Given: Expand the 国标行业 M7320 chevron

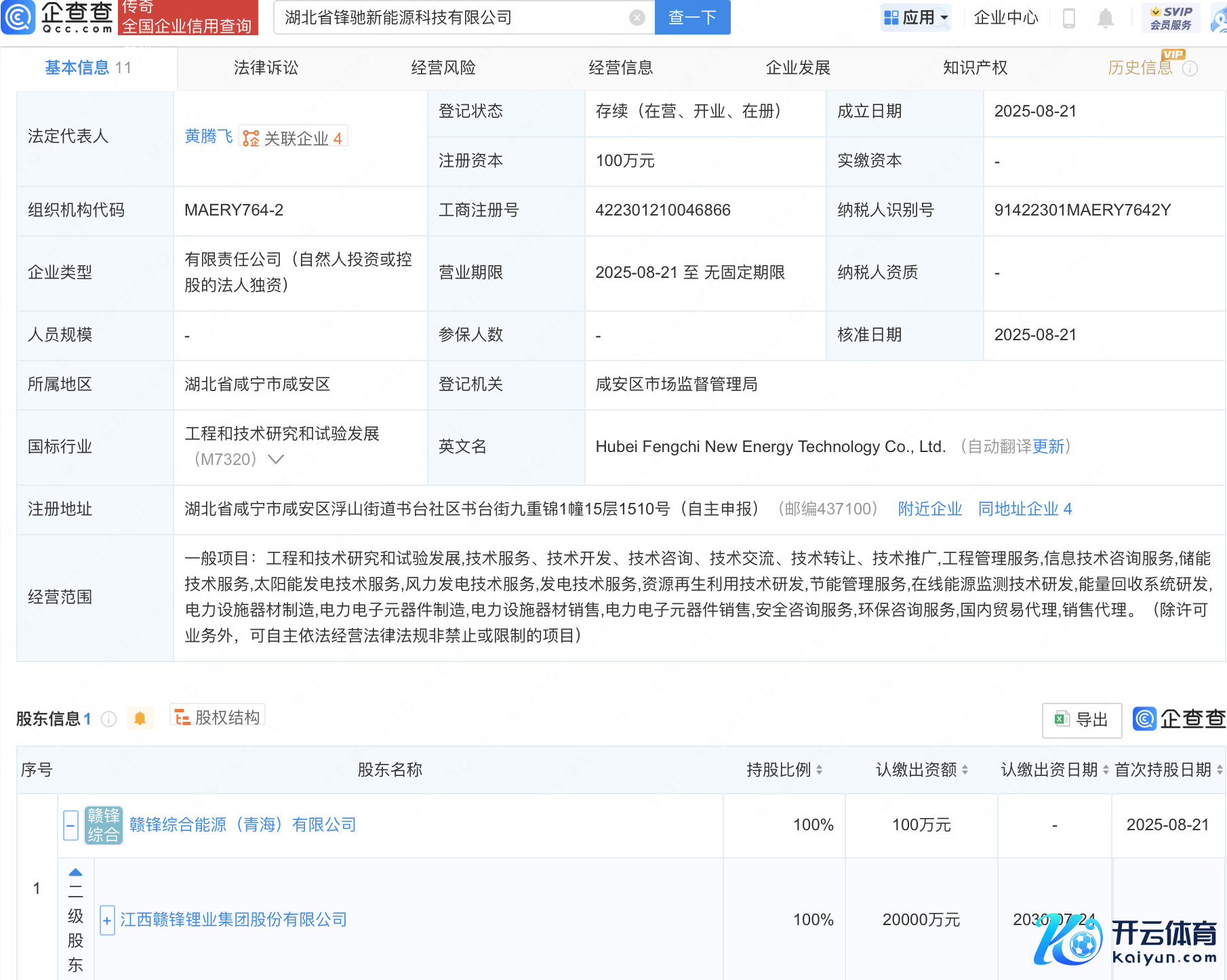Looking at the screenshot, I should click(275, 460).
